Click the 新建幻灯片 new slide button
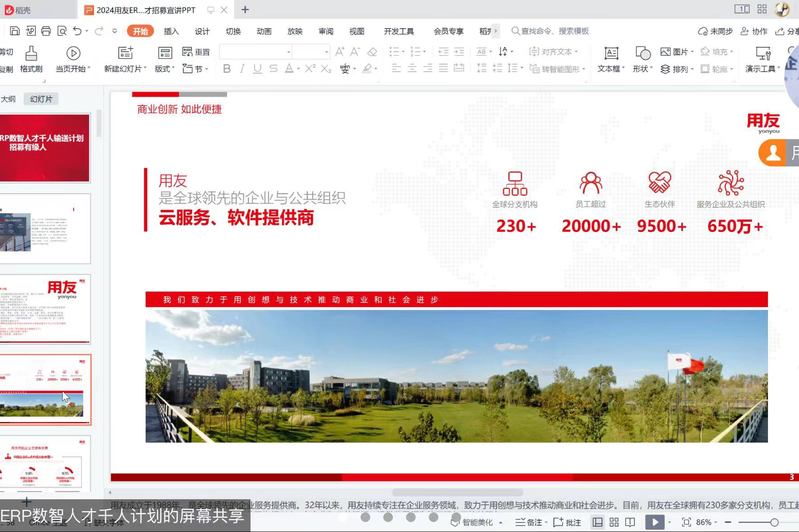 click(x=123, y=59)
